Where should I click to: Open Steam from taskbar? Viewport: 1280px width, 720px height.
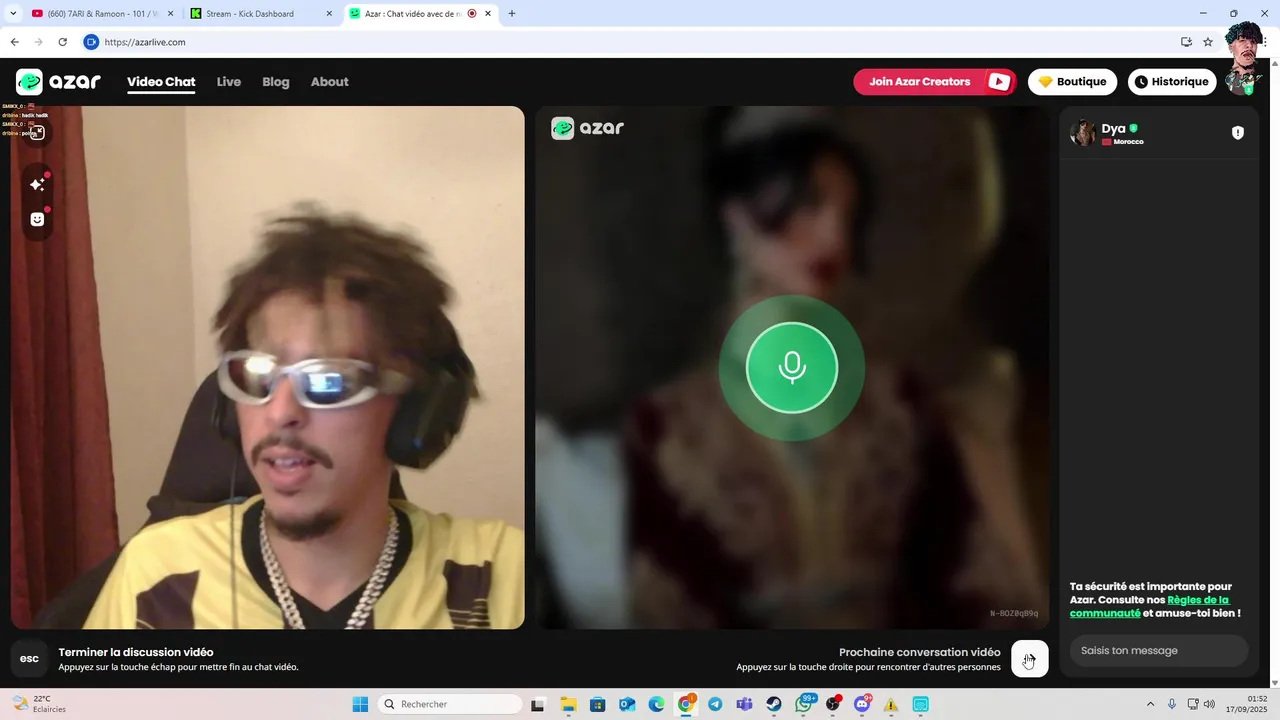[774, 704]
